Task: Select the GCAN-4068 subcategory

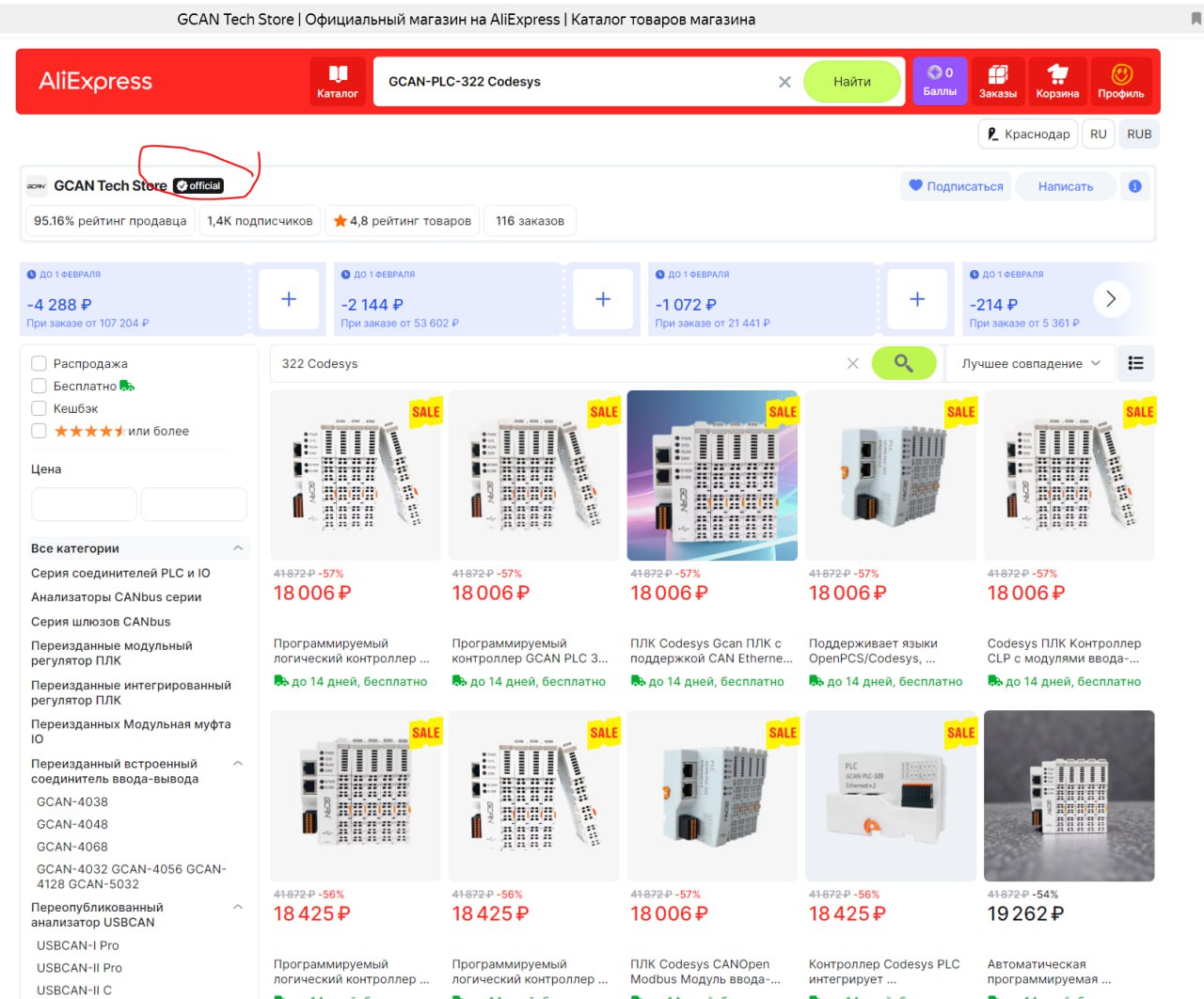Action: coord(72,848)
